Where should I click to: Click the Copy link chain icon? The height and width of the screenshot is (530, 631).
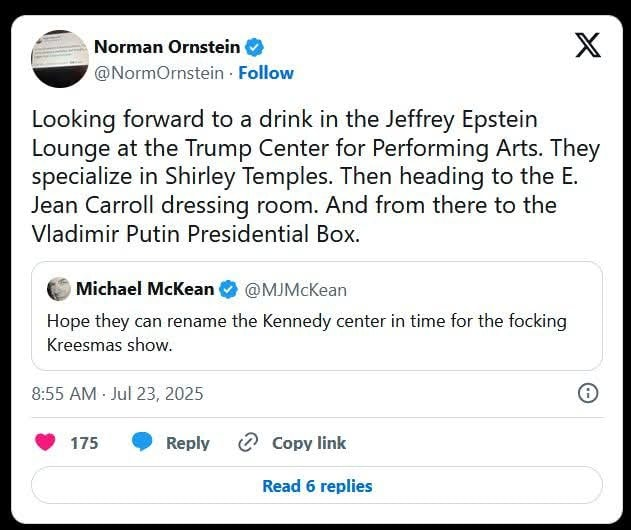pos(248,442)
